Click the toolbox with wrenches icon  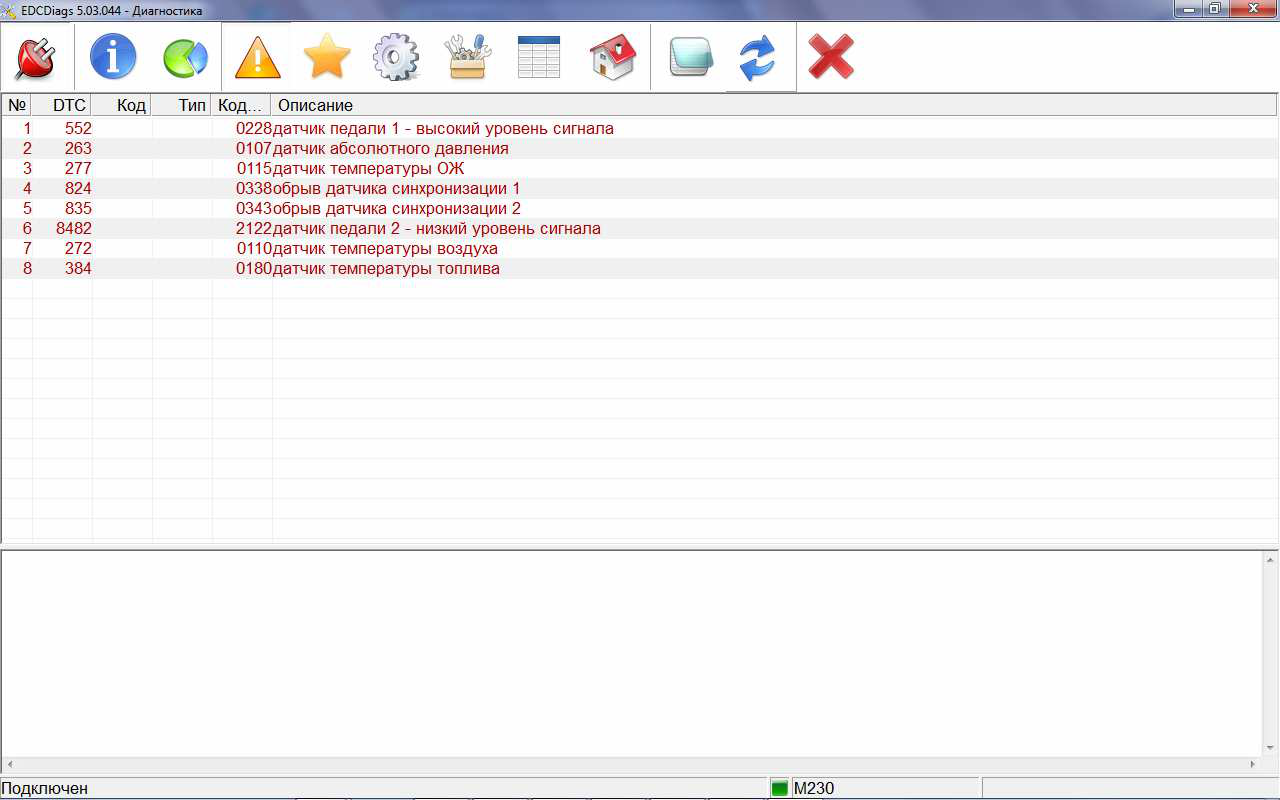[468, 58]
